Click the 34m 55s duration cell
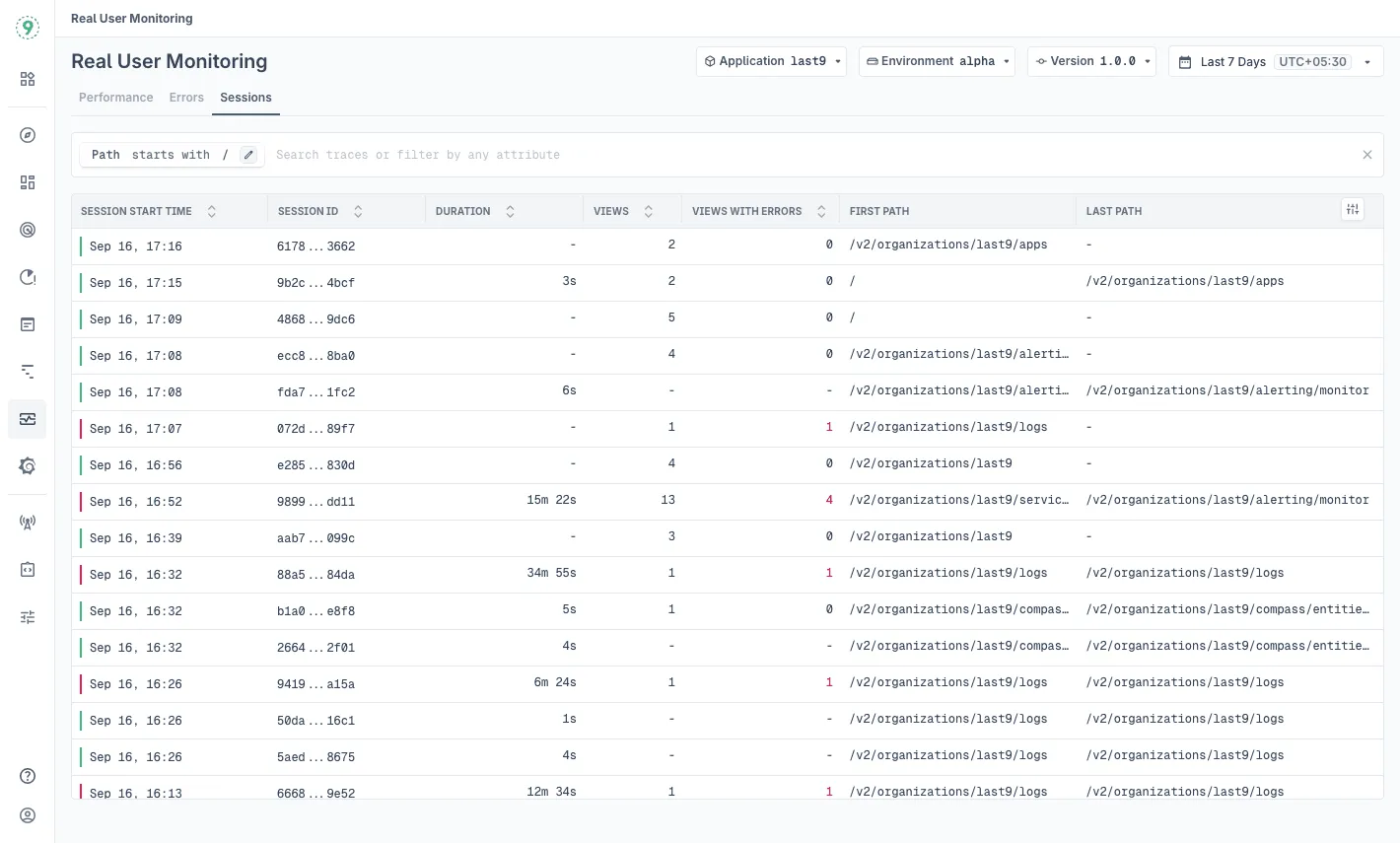The width and height of the screenshot is (1400, 843). coord(551,573)
